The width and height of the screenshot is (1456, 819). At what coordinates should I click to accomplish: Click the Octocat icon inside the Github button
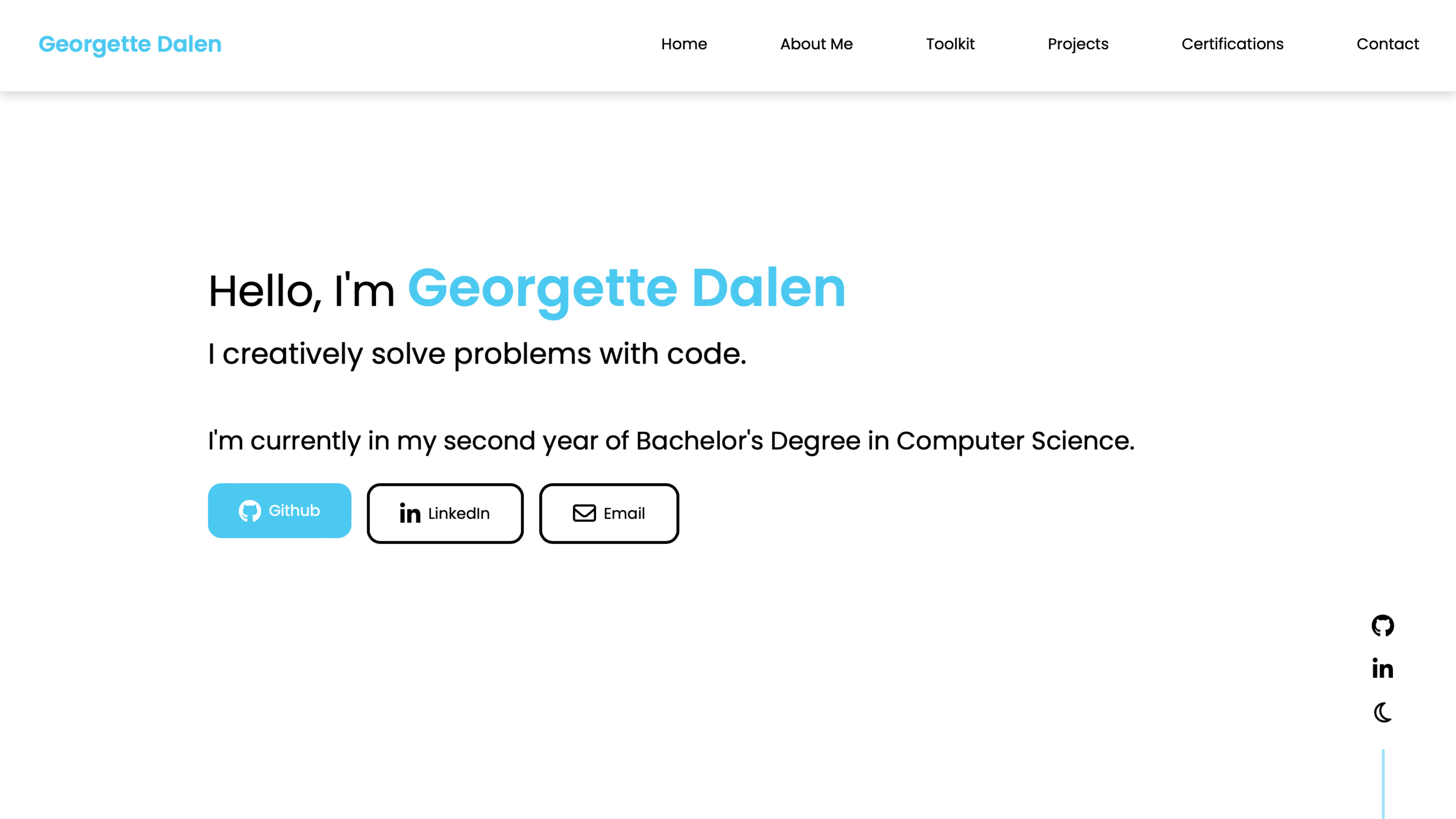249,511
